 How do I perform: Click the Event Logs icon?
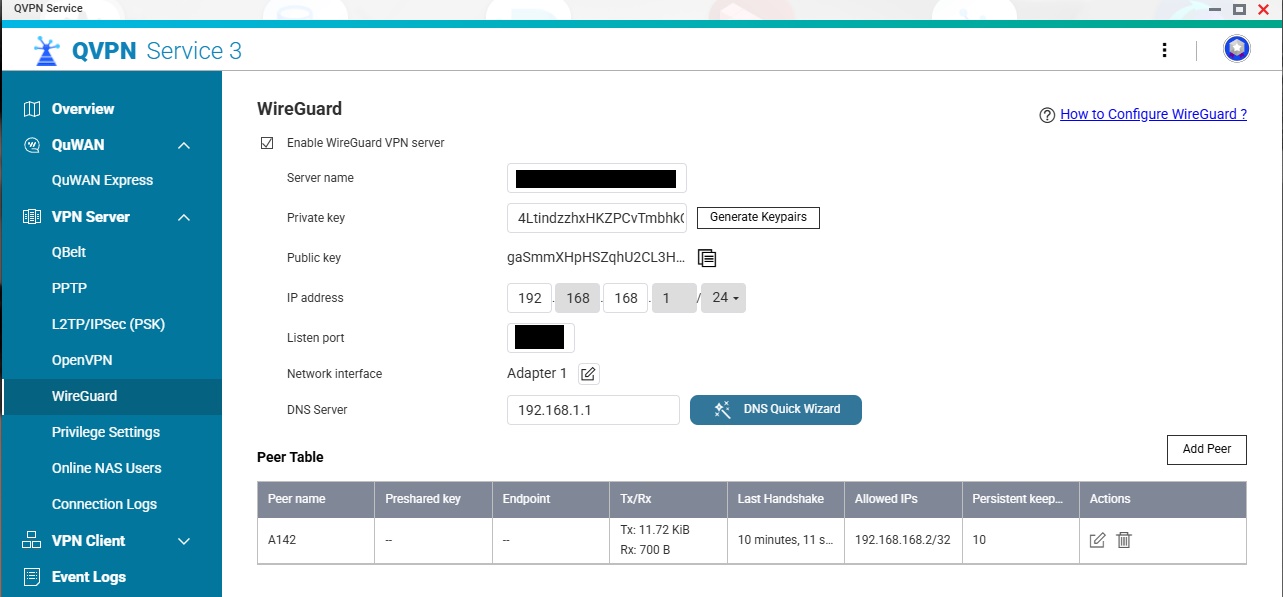coord(32,577)
